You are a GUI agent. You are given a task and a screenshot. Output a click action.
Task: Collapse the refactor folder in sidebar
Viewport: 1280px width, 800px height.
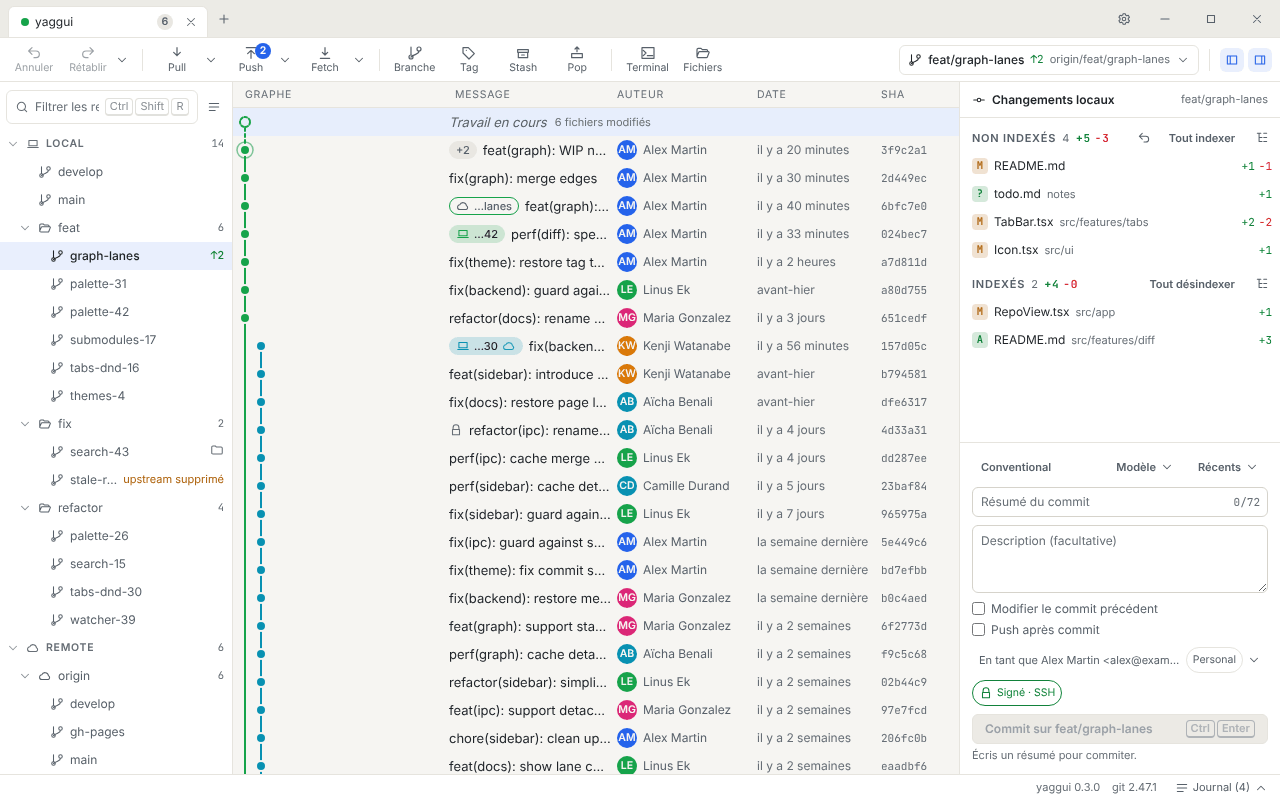pyautogui.click(x=27, y=508)
